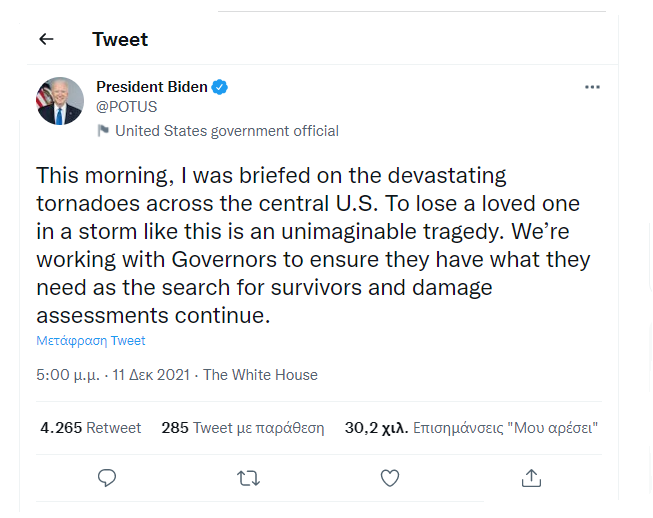Show the 30,2 χιλ. likes list
653x518 pixels.
click(471, 428)
